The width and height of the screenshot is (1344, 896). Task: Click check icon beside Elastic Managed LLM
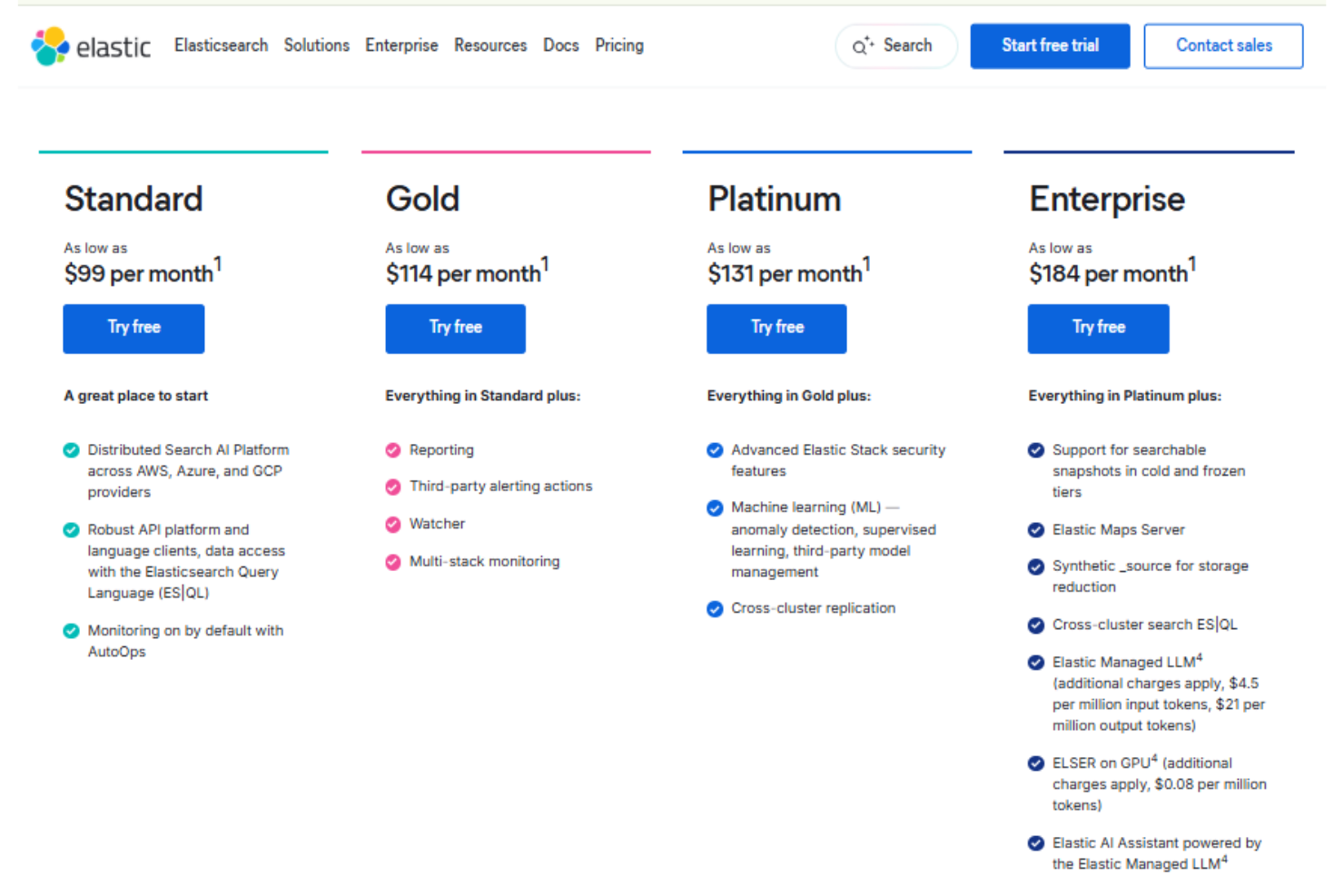pos(1035,663)
